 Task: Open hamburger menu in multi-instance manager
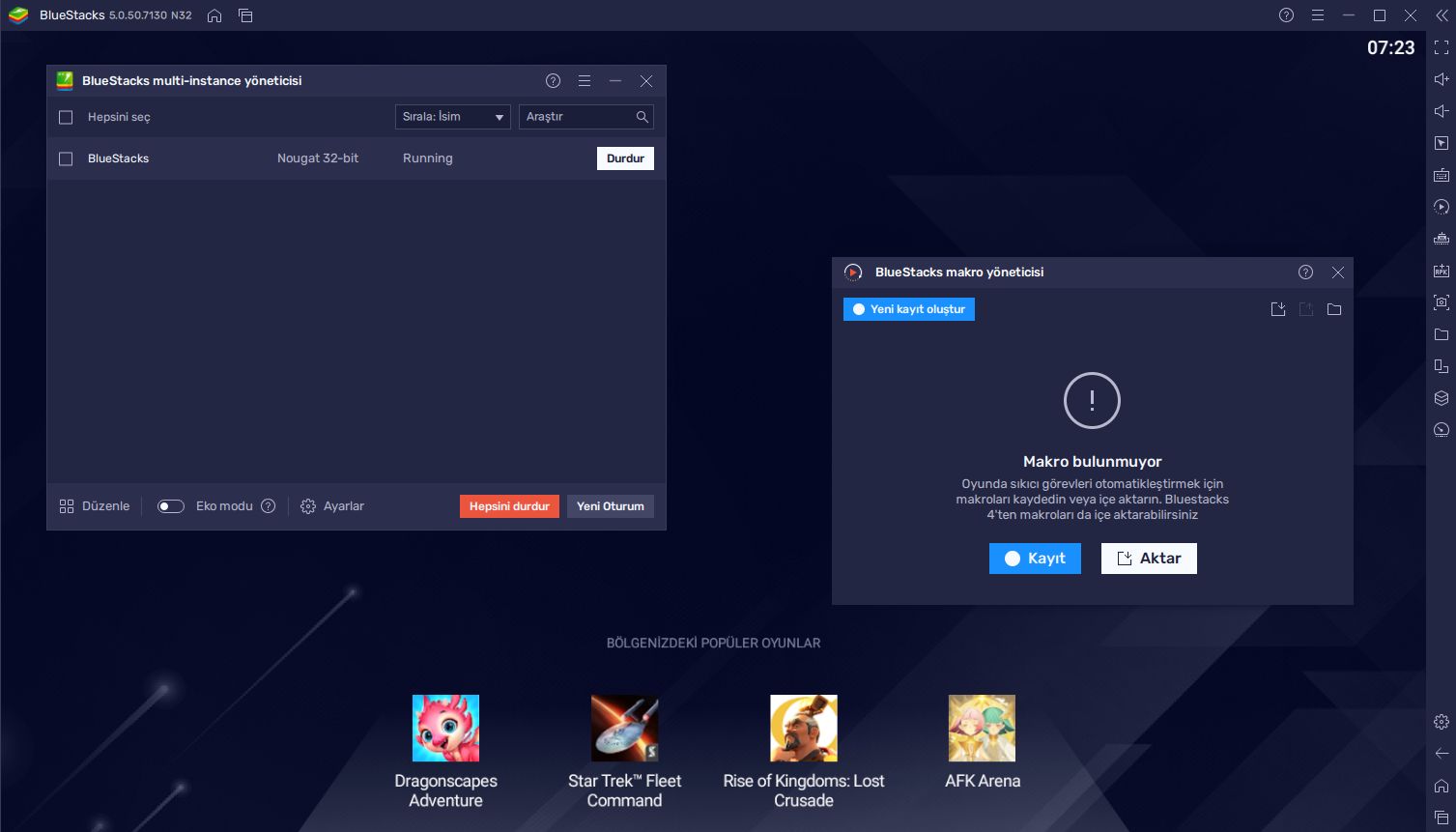click(585, 81)
